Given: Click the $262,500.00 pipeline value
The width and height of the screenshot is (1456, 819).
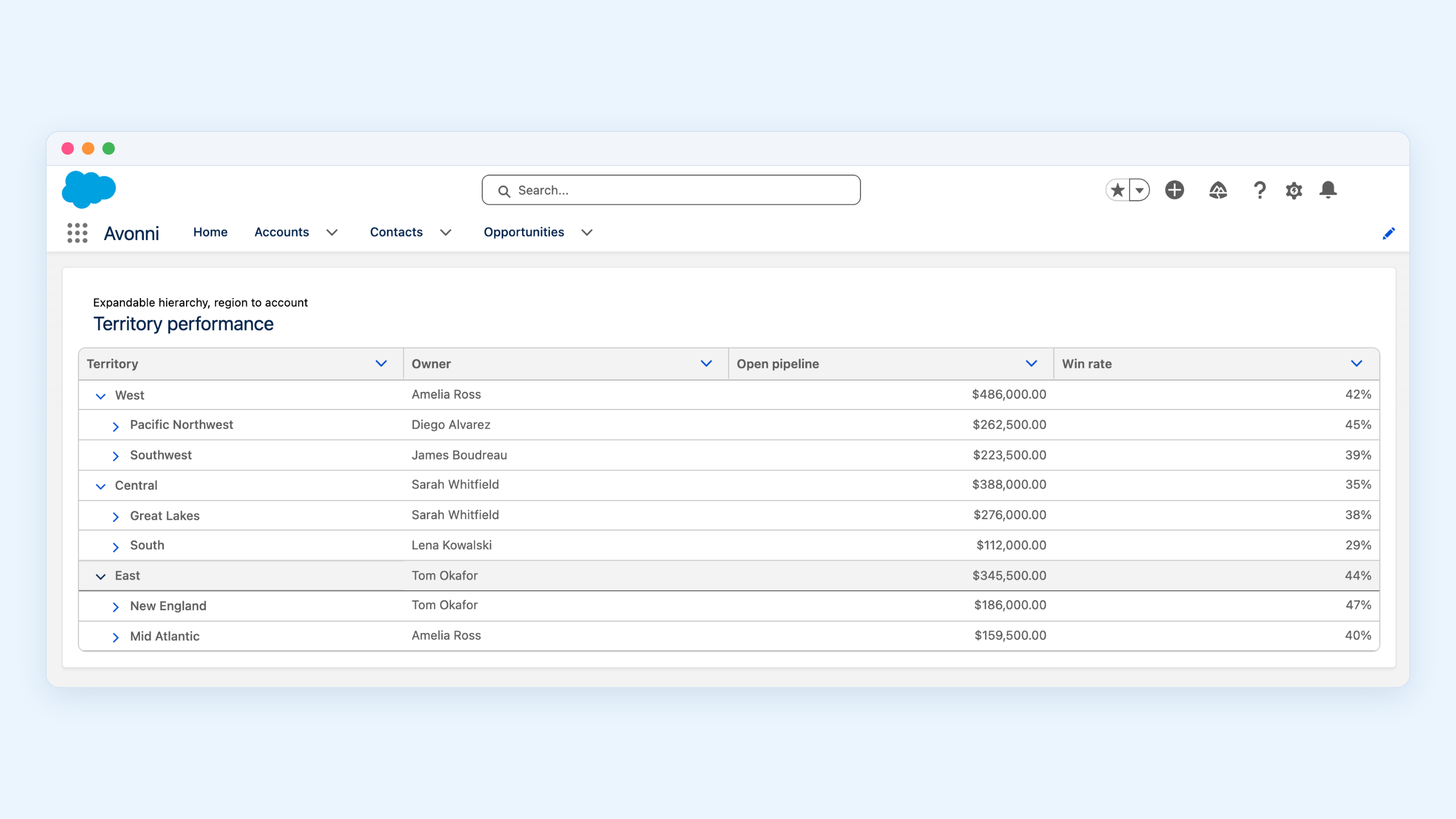Looking at the screenshot, I should point(1010,425).
